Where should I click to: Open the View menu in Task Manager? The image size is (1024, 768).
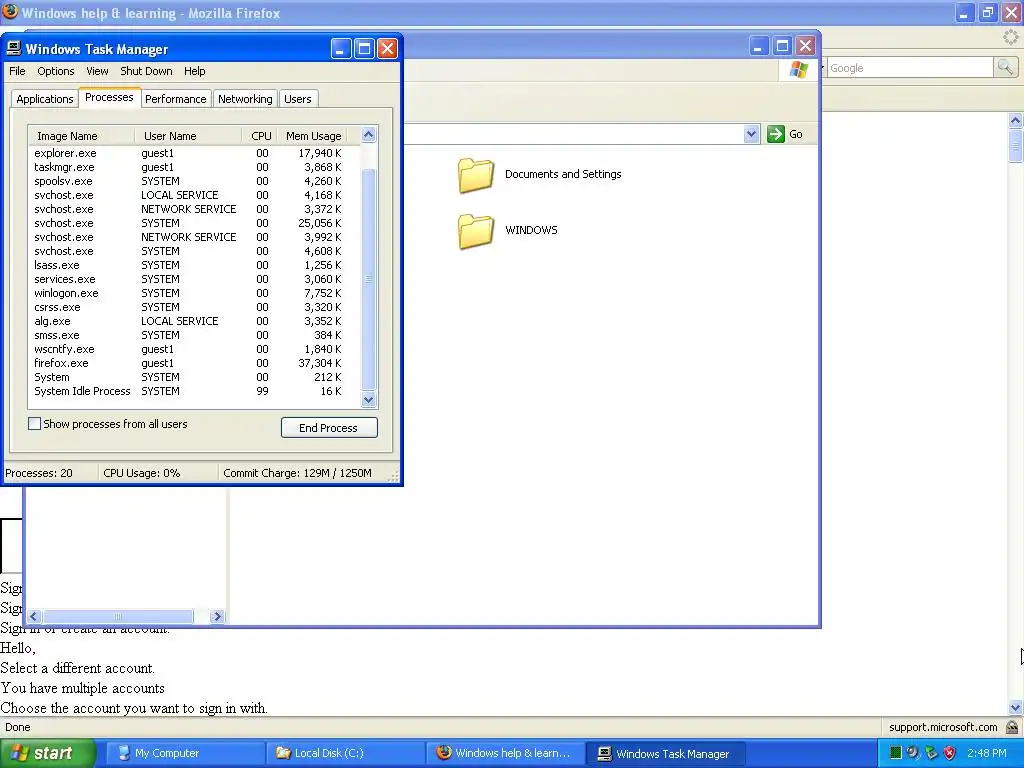coord(97,71)
